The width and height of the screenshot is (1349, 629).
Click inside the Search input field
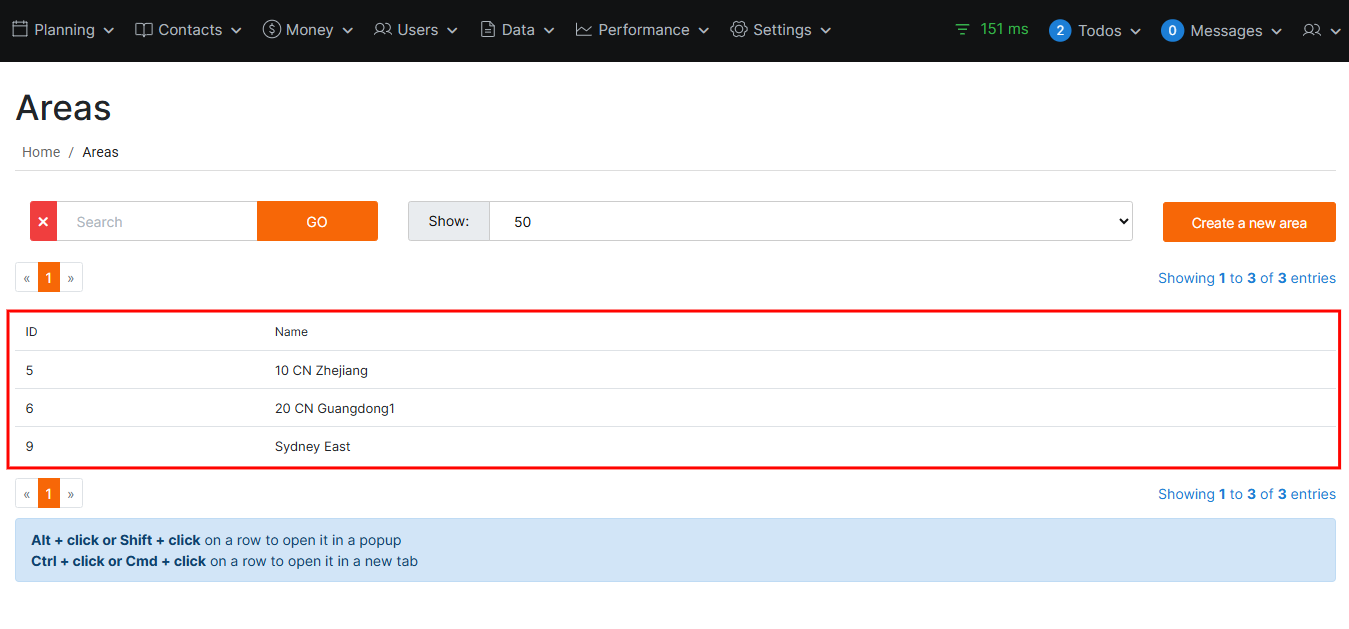click(157, 222)
